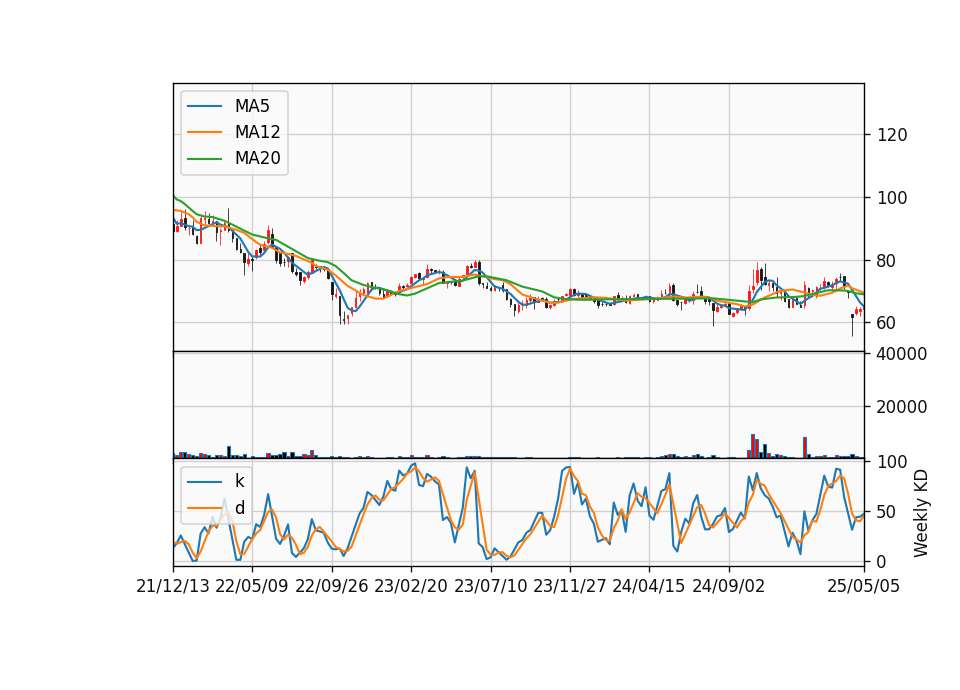Click the 24/04/15 date label
Image resolution: width=960 pixels, height=690 pixels.
point(649,587)
